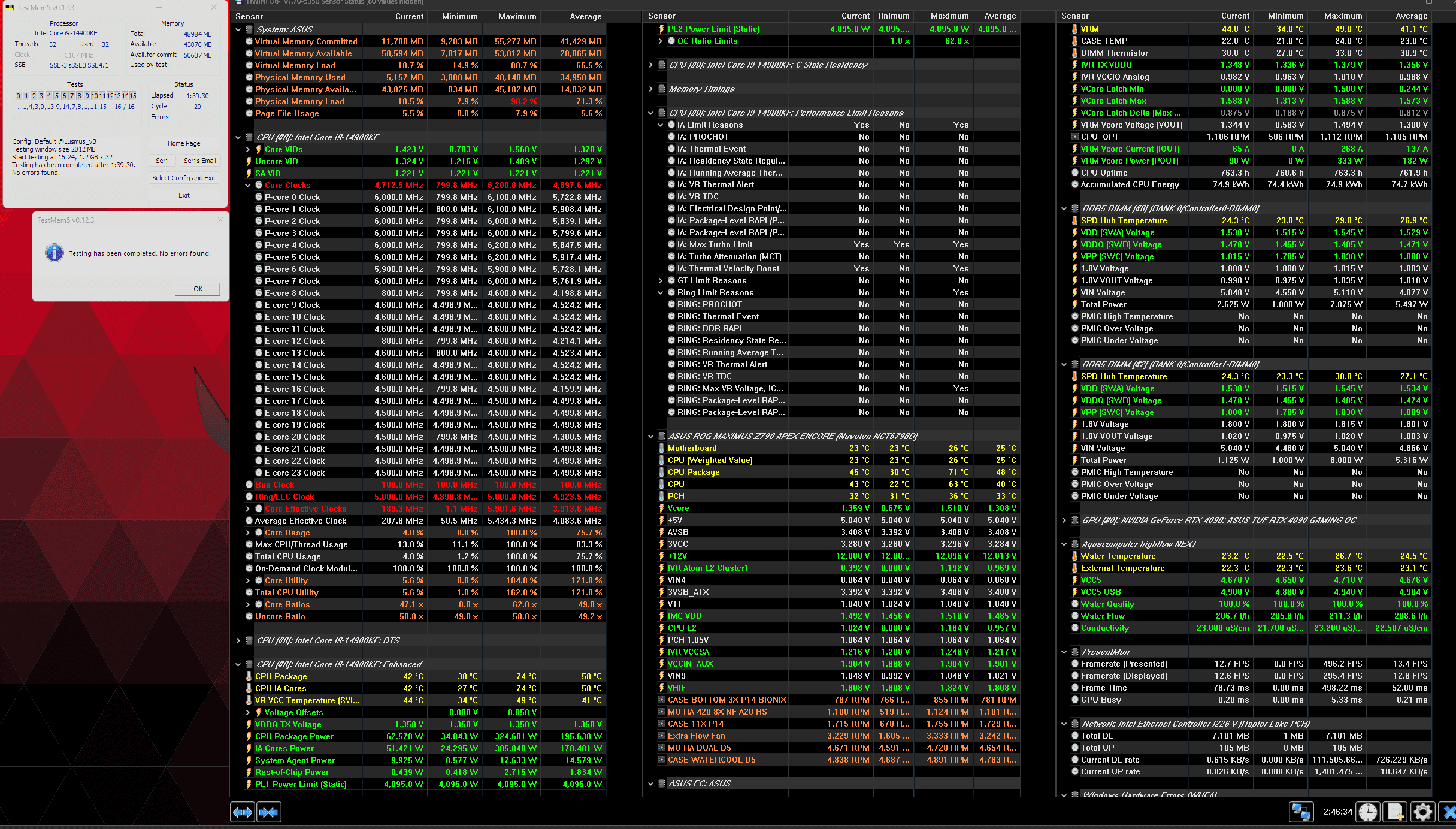The width and height of the screenshot is (1456, 829).
Task: Collapse the Aquacomputer highflow NEXT group
Action: click(1064, 544)
